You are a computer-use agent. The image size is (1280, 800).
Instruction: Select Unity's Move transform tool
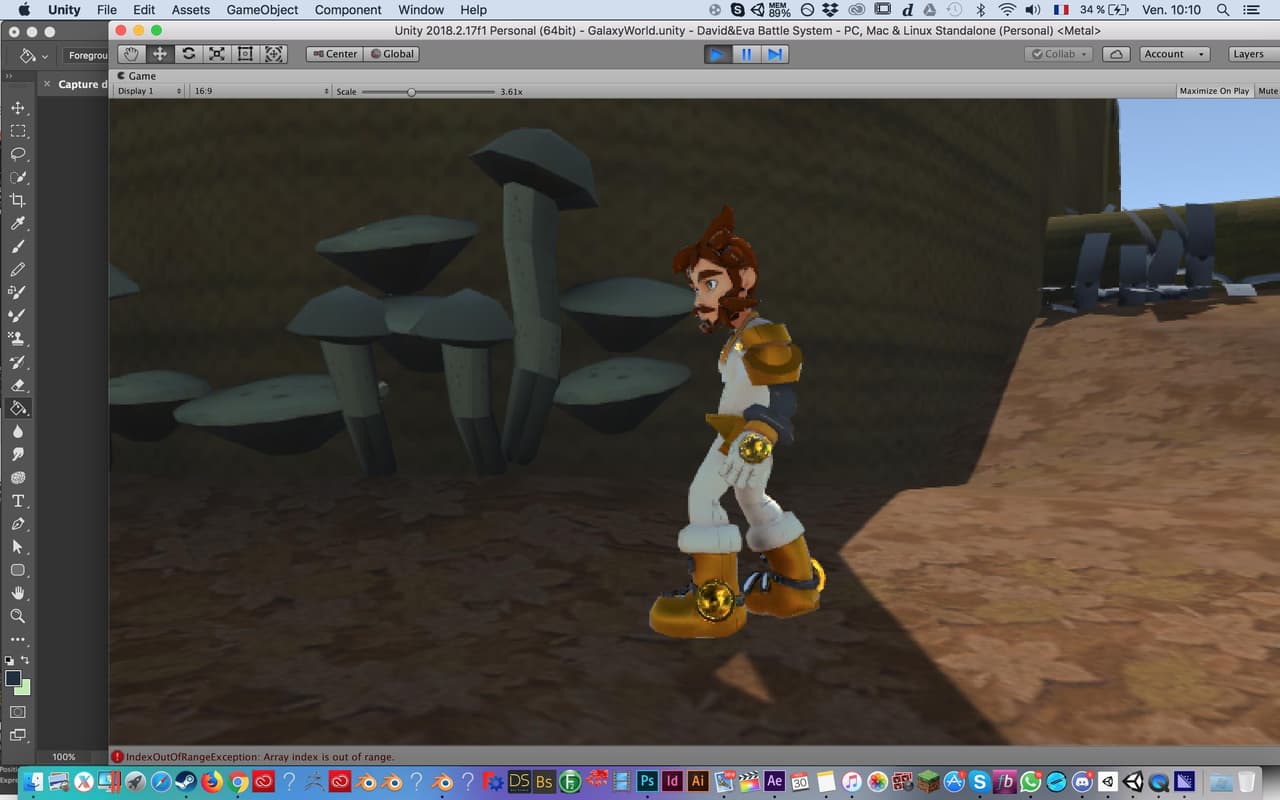160,54
